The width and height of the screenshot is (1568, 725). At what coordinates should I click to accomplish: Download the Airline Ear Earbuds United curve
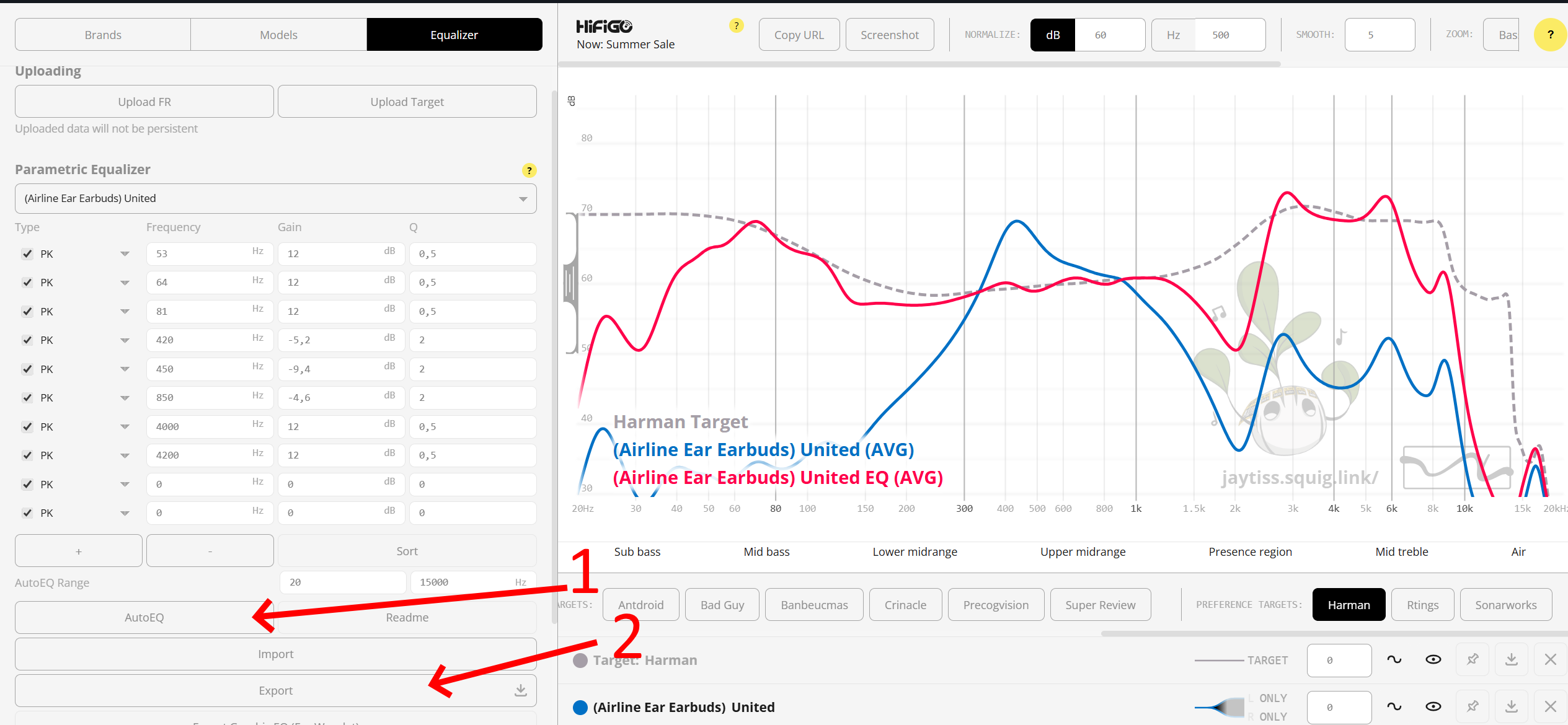1512,707
